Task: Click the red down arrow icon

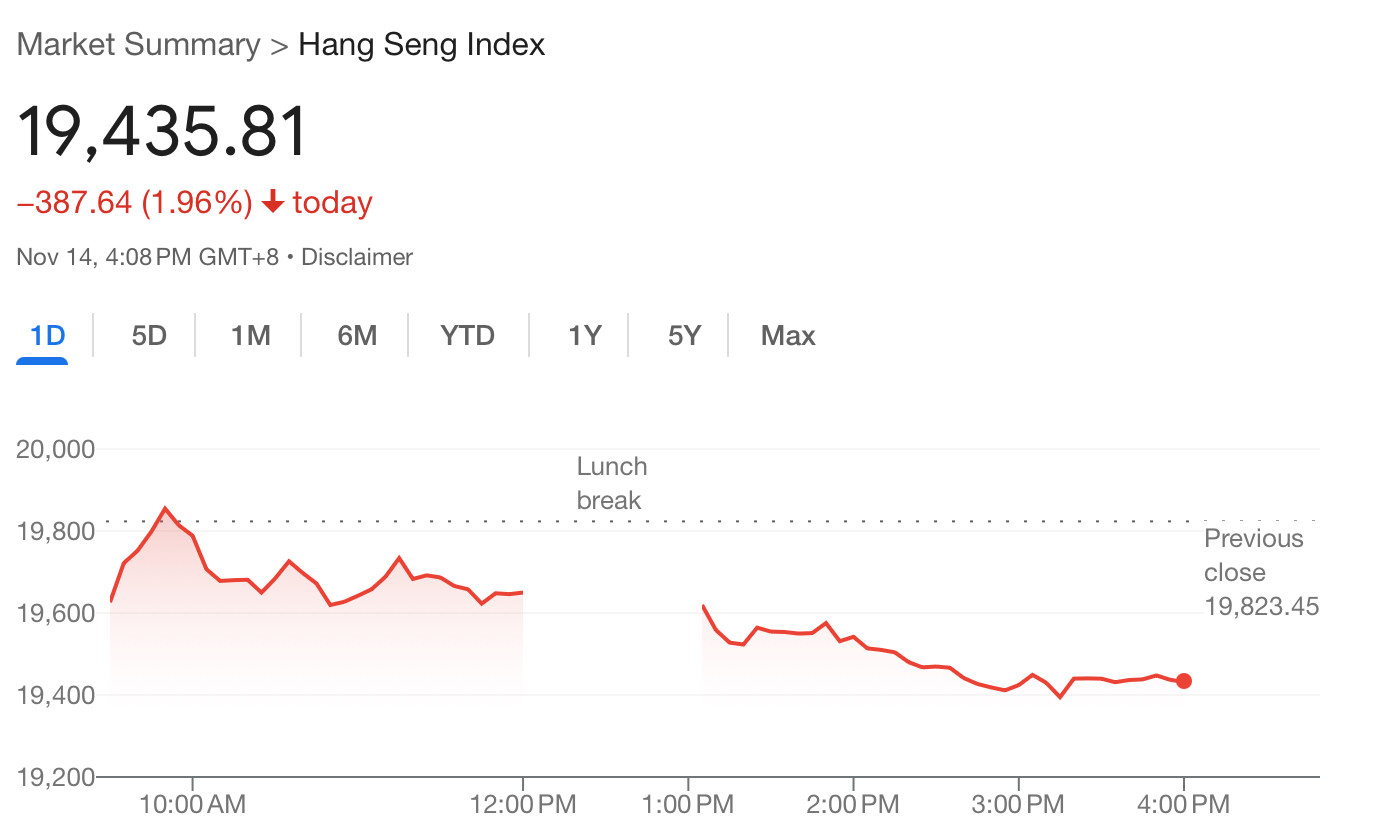Action: coord(273,203)
